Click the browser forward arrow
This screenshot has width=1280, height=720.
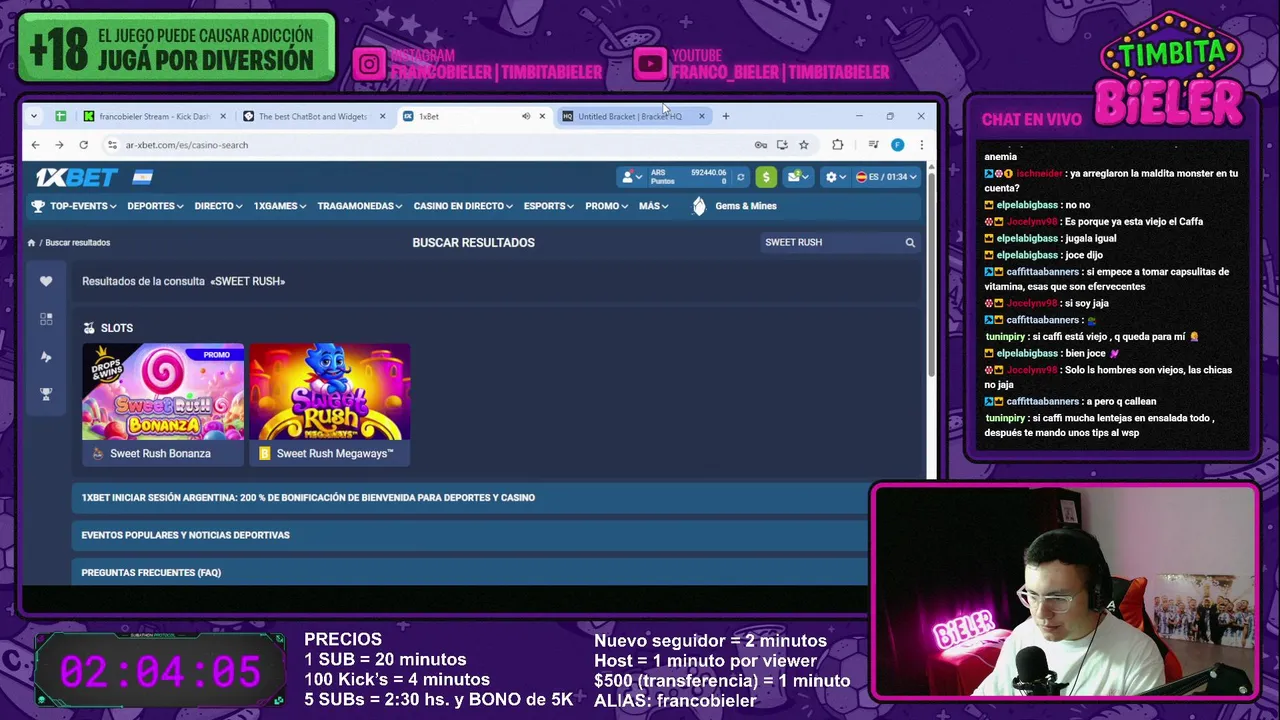click(x=59, y=145)
